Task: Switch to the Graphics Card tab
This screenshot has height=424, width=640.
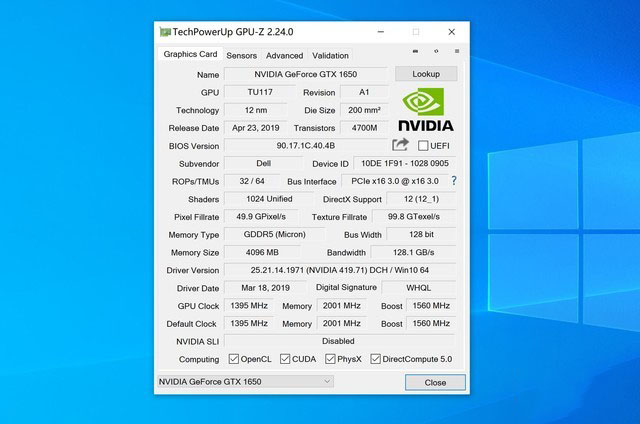Action: click(190, 54)
